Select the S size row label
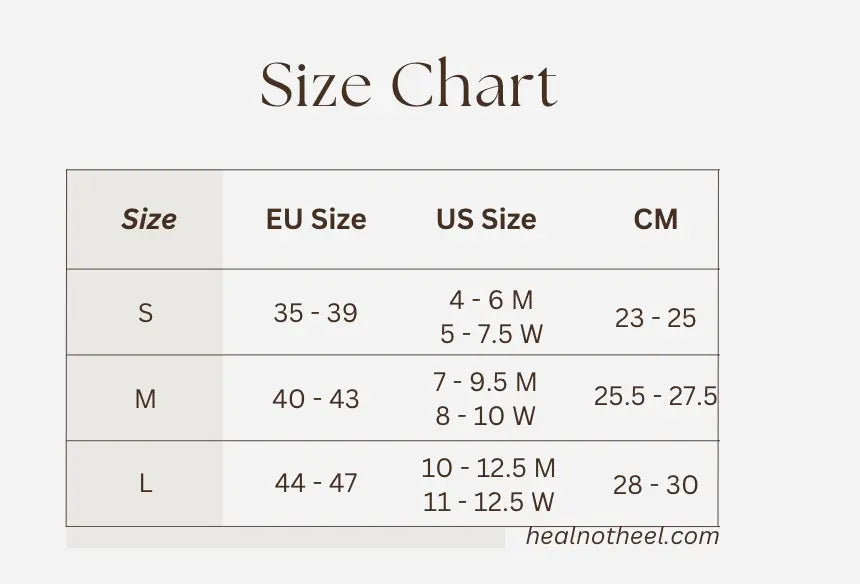 point(146,313)
